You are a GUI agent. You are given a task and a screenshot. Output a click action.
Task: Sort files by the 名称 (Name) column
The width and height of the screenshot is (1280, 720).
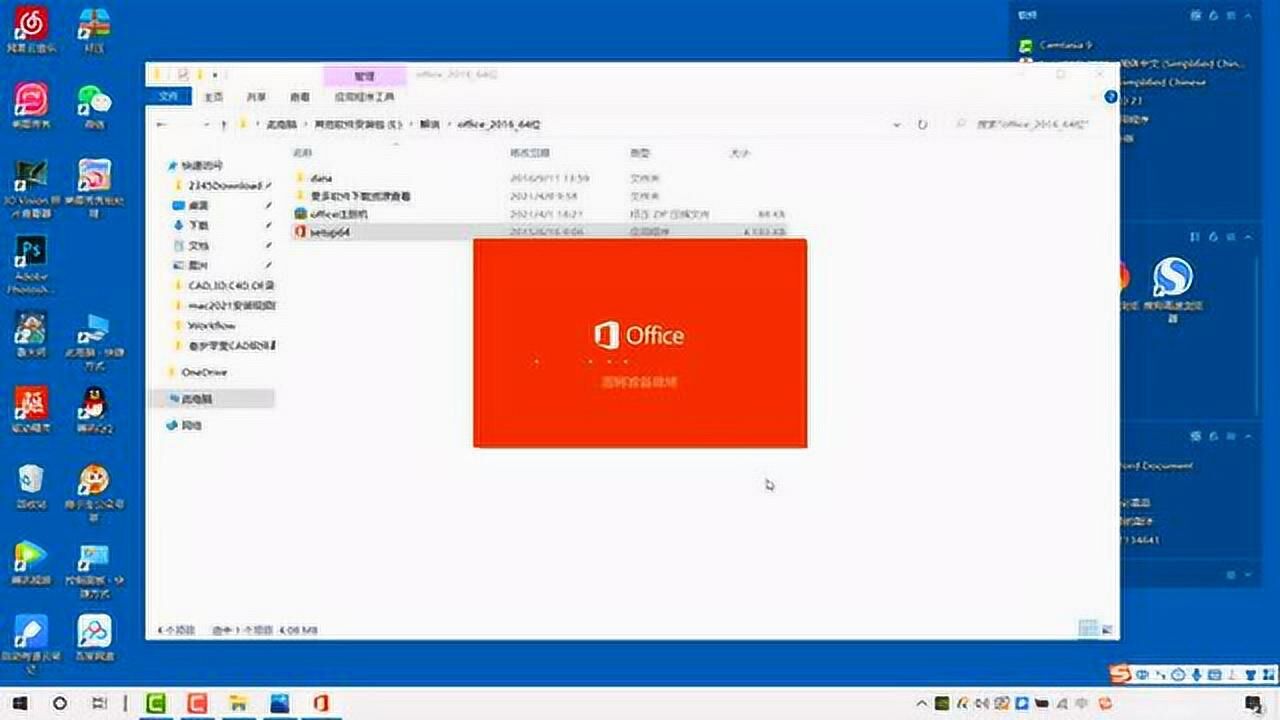[x=303, y=153]
